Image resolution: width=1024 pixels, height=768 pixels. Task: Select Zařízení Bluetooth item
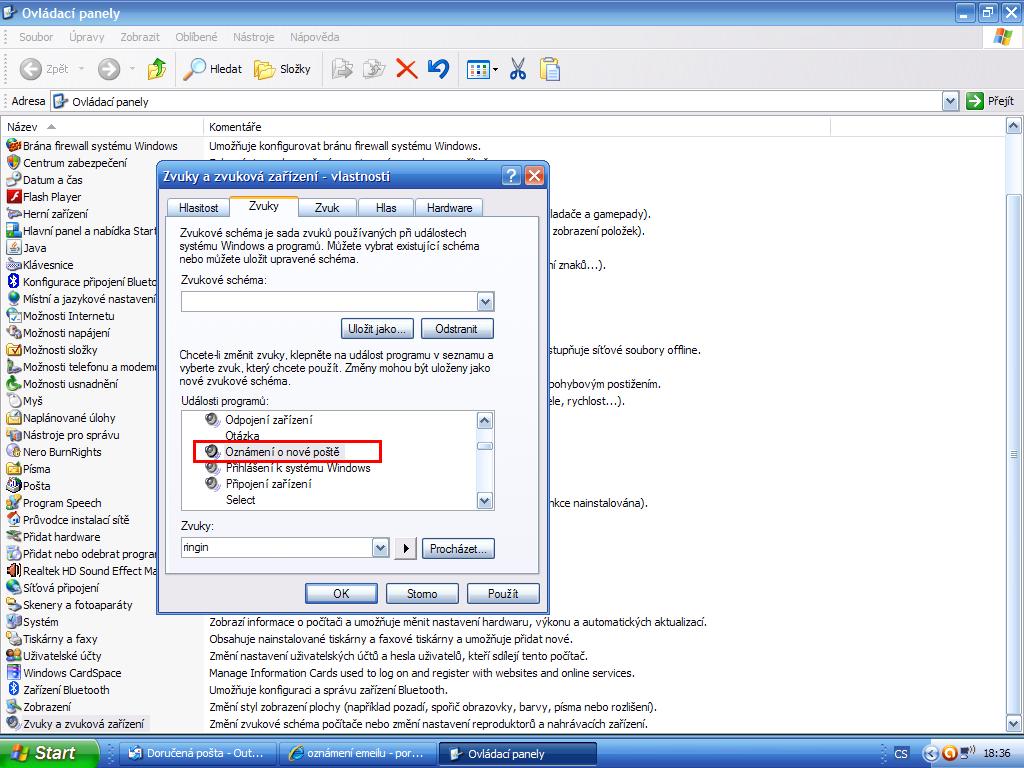59,690
